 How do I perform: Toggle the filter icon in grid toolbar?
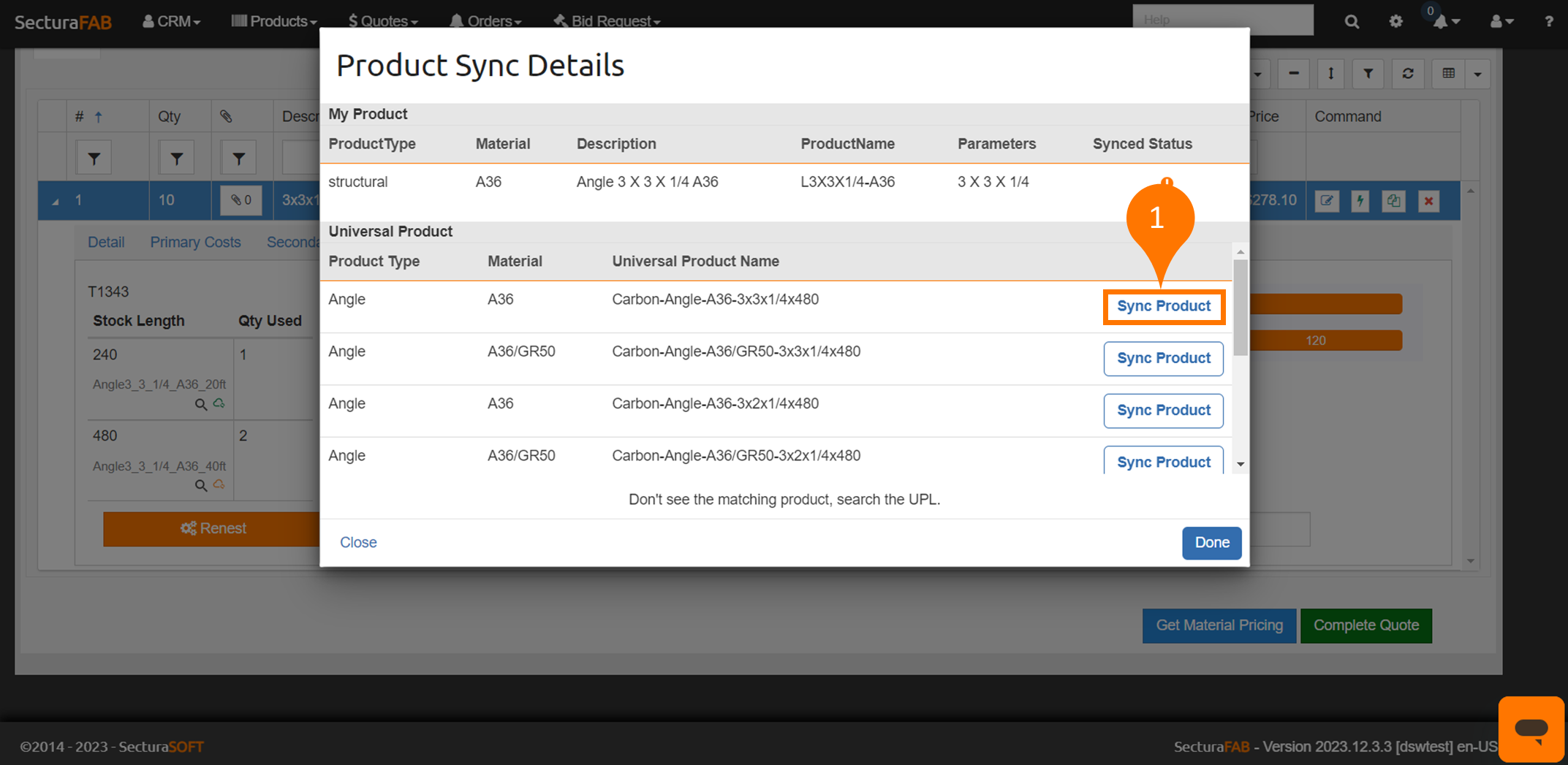[1368, 74]
